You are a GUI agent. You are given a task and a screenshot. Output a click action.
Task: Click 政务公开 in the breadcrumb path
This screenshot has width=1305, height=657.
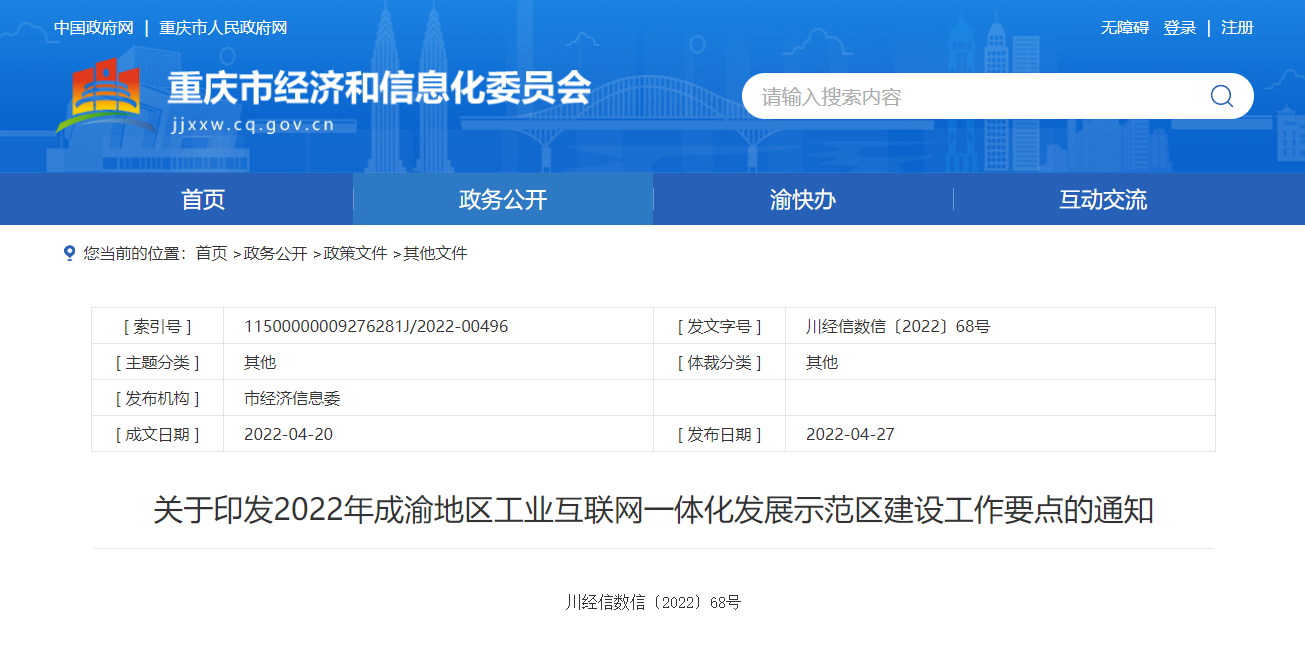click(x=276, y=254)
